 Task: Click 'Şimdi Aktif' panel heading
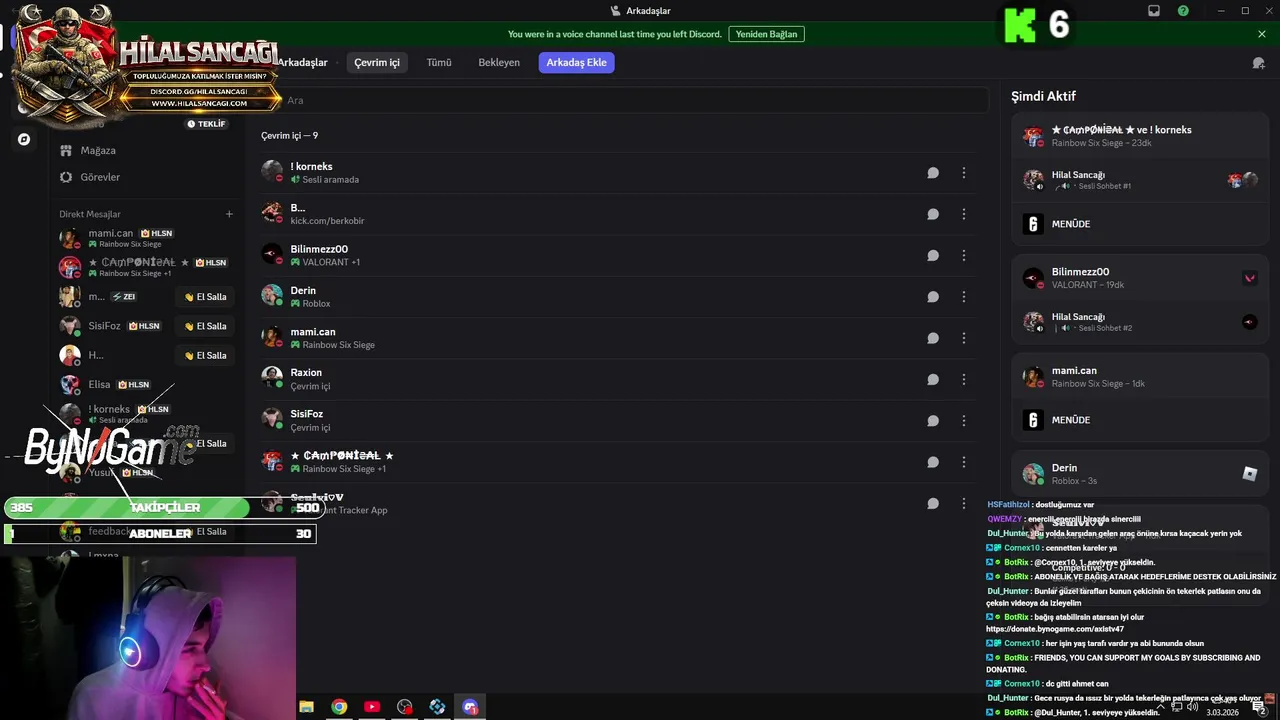coord(1043,97)
